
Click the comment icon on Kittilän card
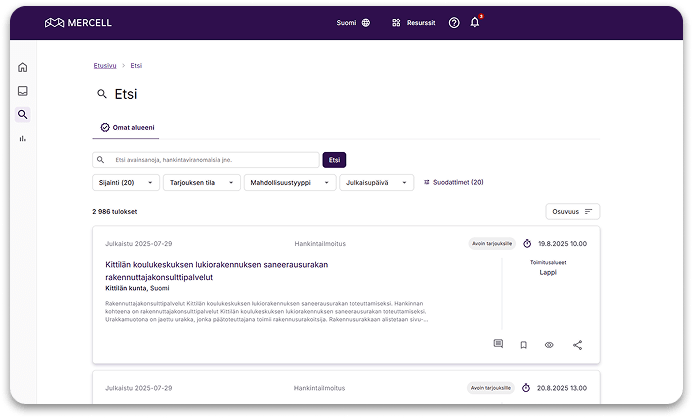tap(498, 344)
